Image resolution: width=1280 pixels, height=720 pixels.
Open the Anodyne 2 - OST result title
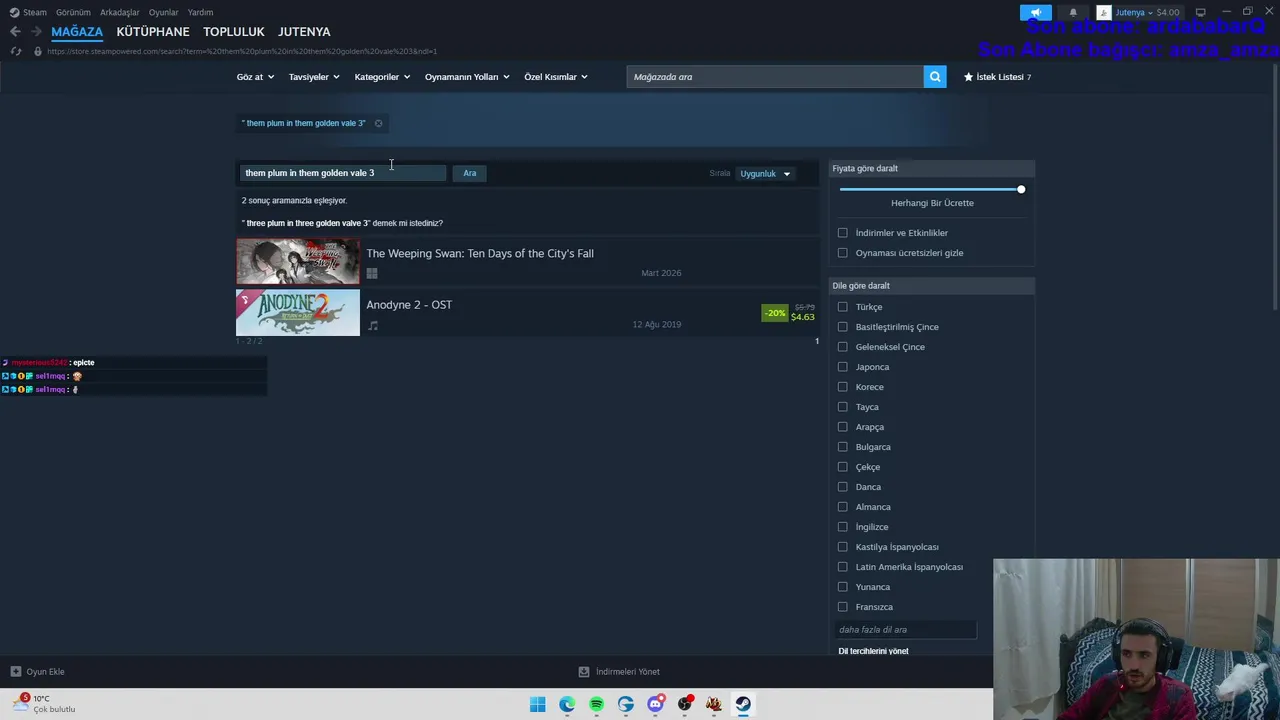click(x=409, y=305)
